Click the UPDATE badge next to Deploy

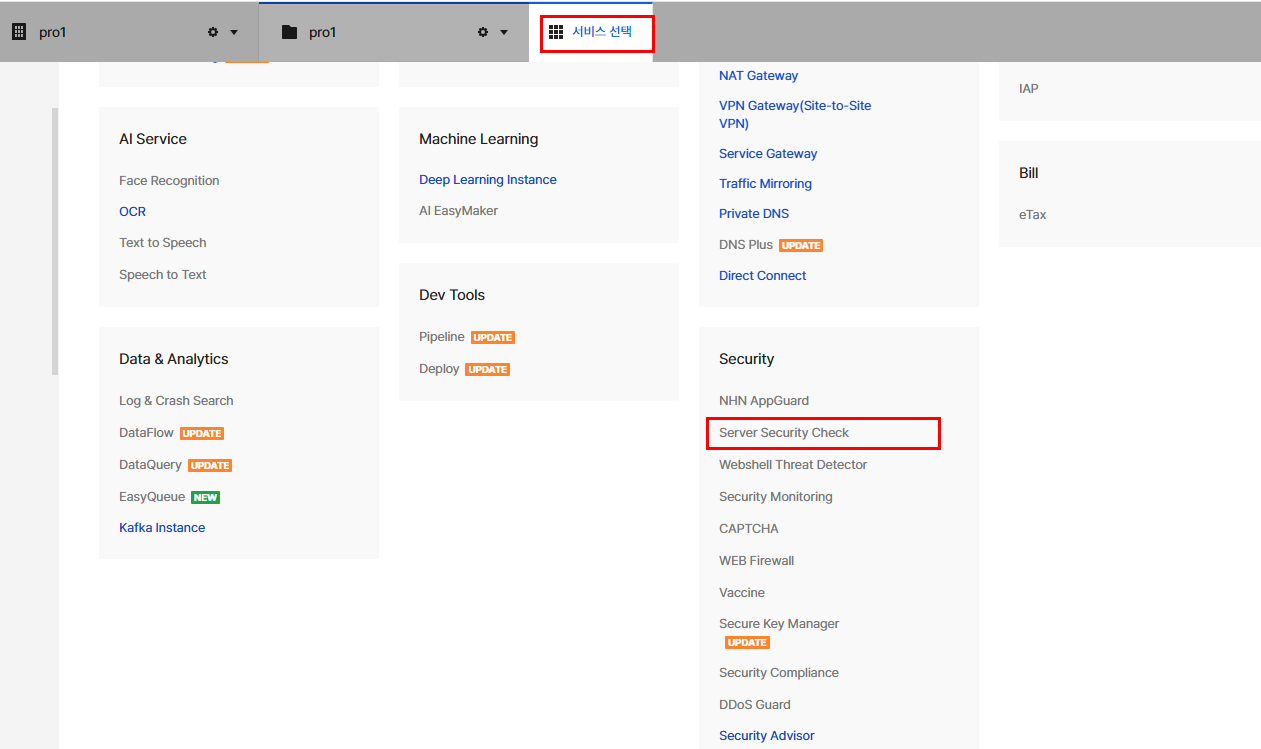pos(488,370)
